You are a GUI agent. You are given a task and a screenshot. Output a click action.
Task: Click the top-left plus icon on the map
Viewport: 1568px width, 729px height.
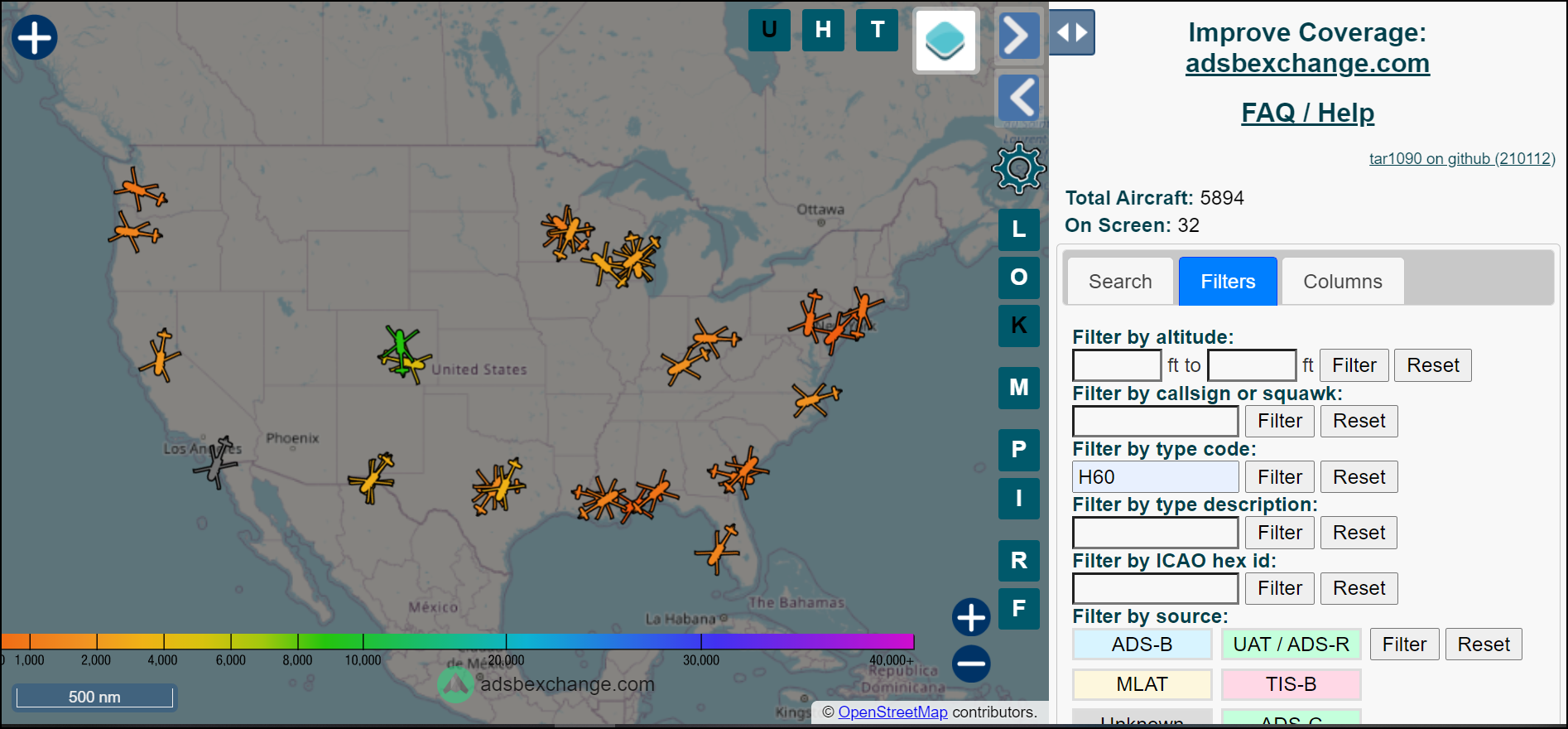[35, 38]
